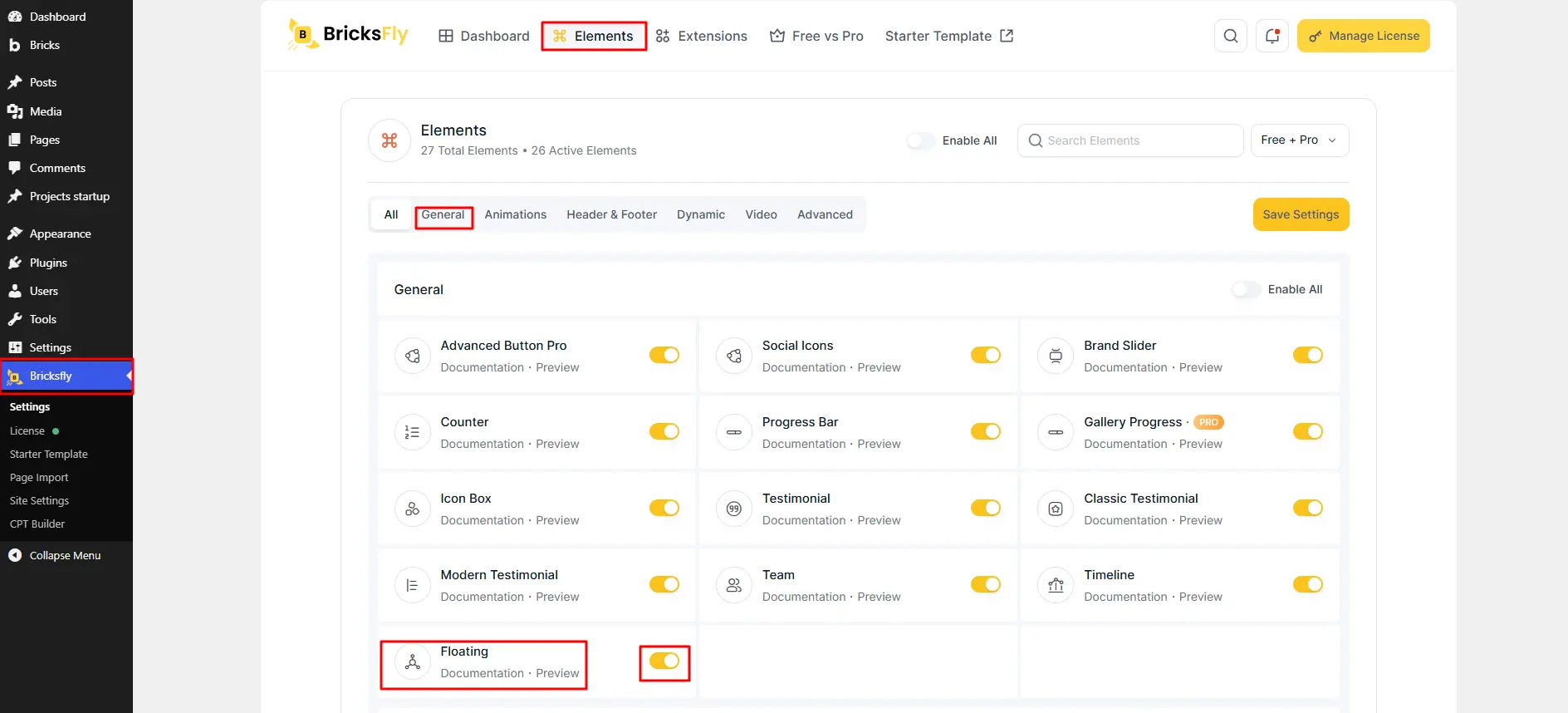
Task: Turn off the Icon Box toggle
Action: click(664, 508)
